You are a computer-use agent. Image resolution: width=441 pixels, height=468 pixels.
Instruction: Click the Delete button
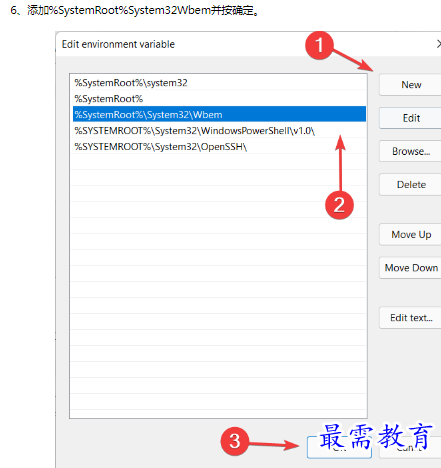click(411, 184)
